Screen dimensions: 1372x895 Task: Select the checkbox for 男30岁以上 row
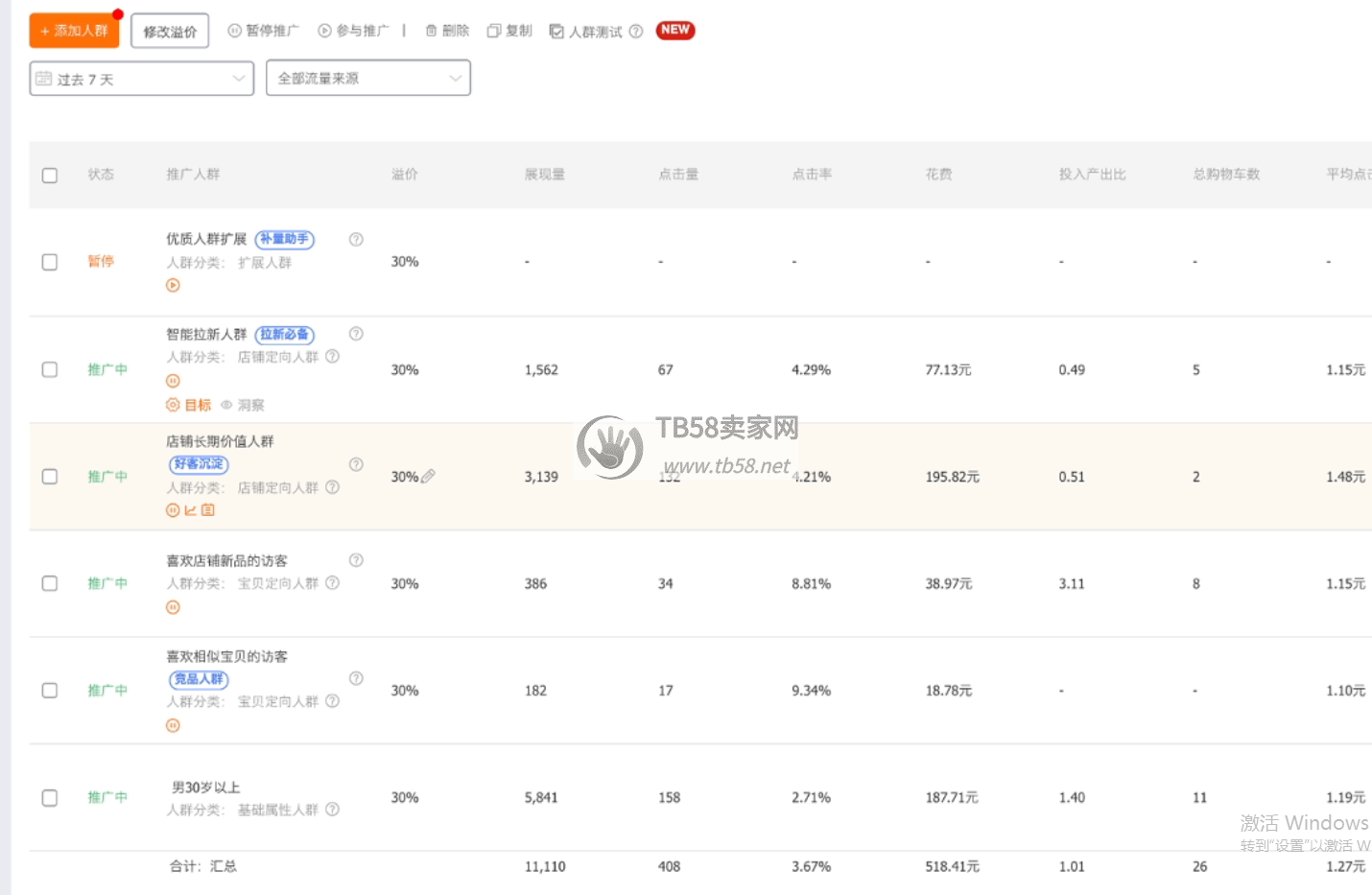[50, 797]
